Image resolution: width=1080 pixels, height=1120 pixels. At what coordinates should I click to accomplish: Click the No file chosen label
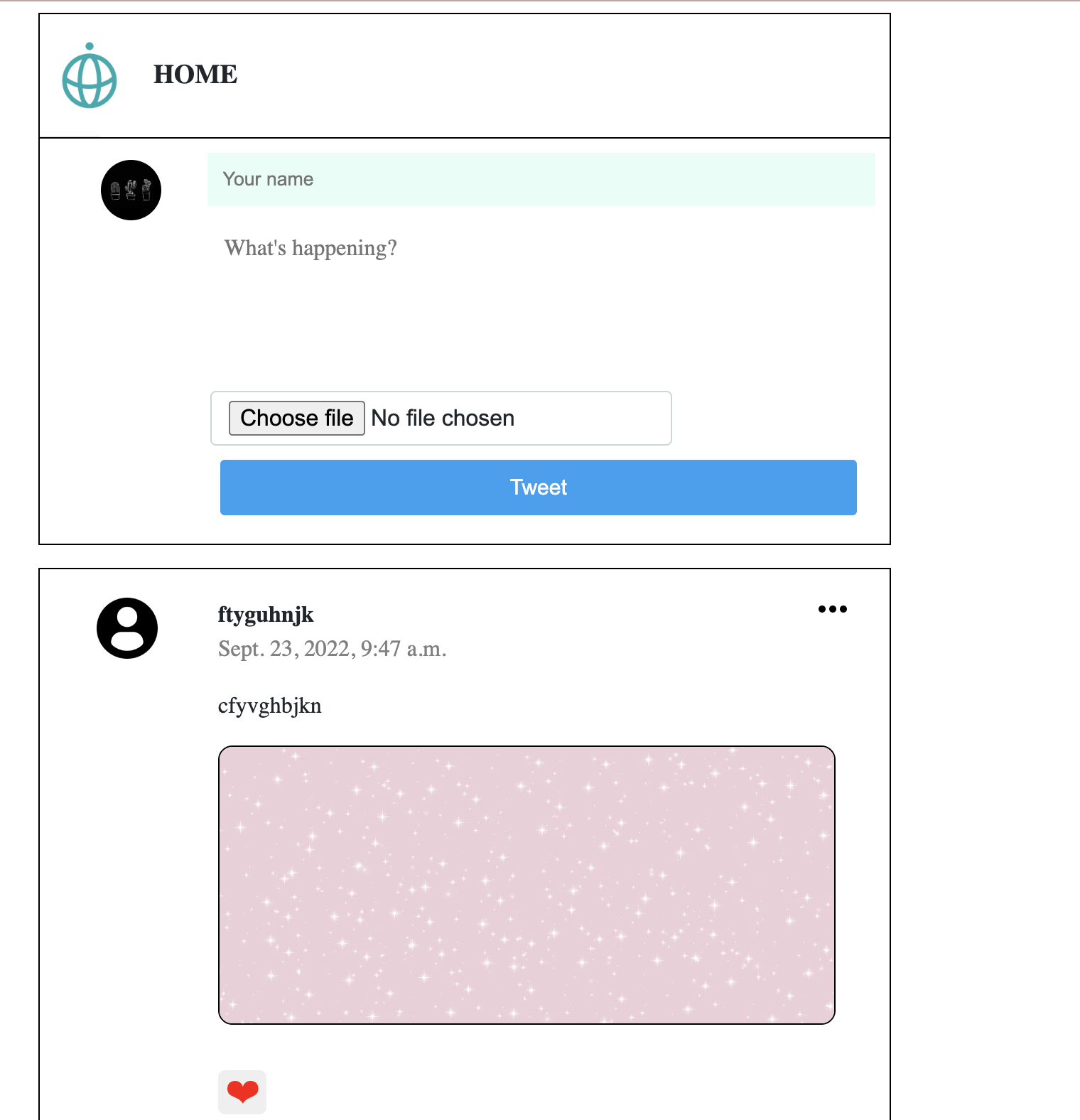443,418
